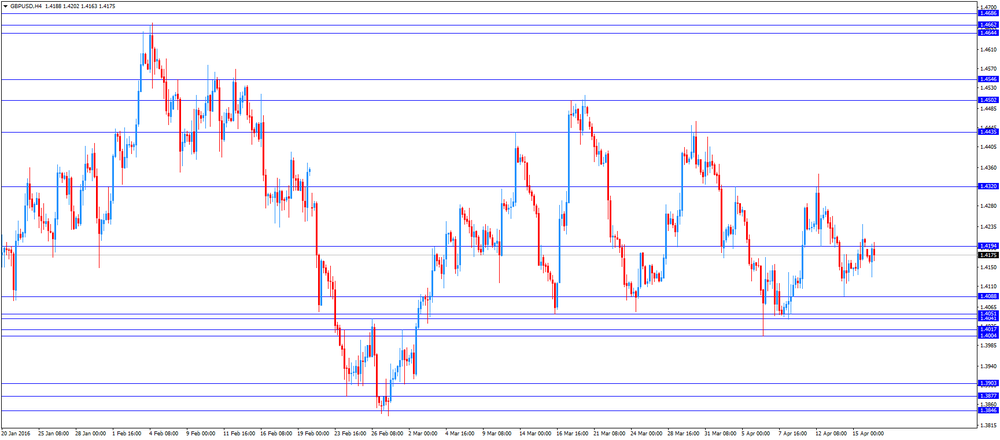Click the 1.3940 price scale tick
Viewport: 1000px width, 440px height.
tap(989, 367)
